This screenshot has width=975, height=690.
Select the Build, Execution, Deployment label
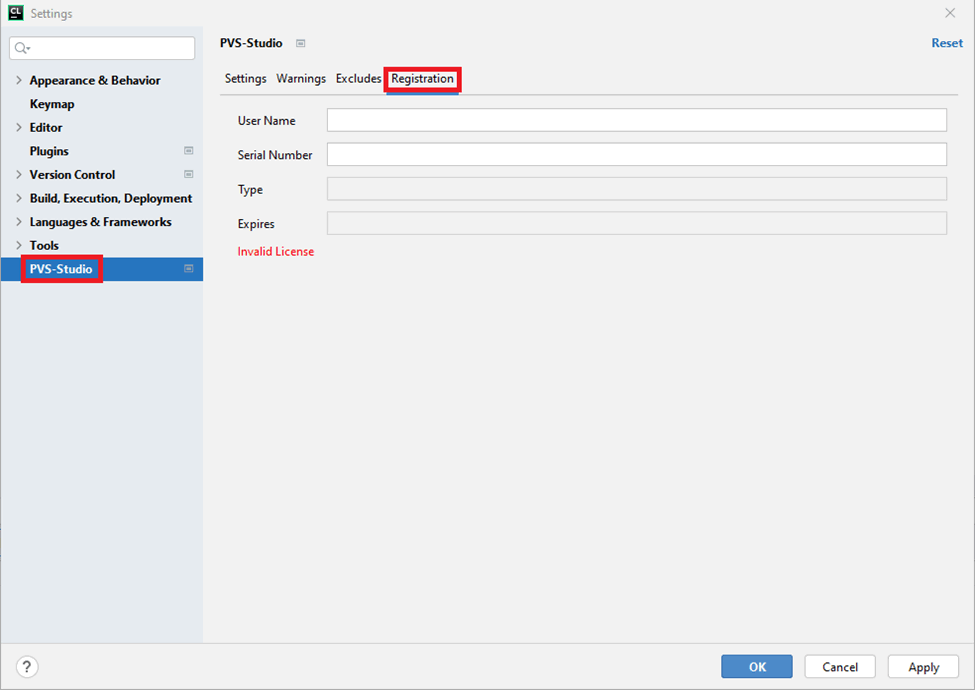(111, 198)
